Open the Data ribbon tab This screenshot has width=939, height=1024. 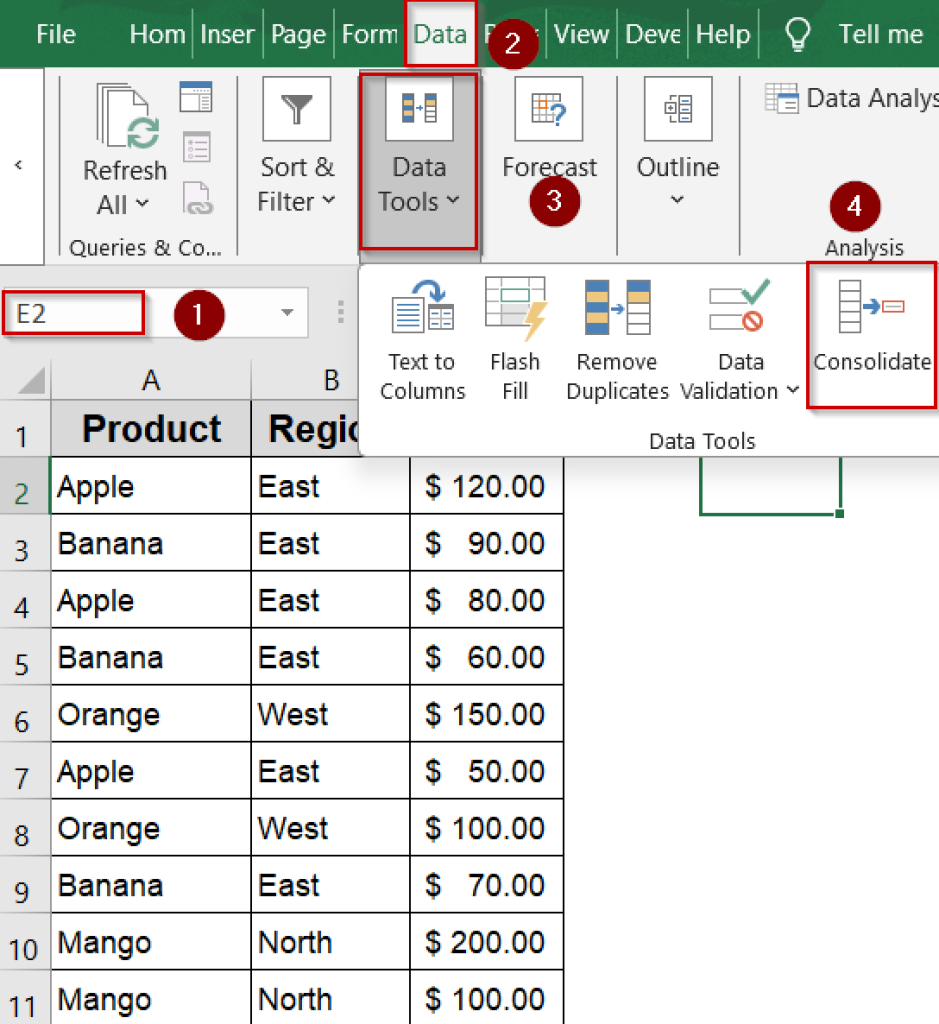click(440, 33)
